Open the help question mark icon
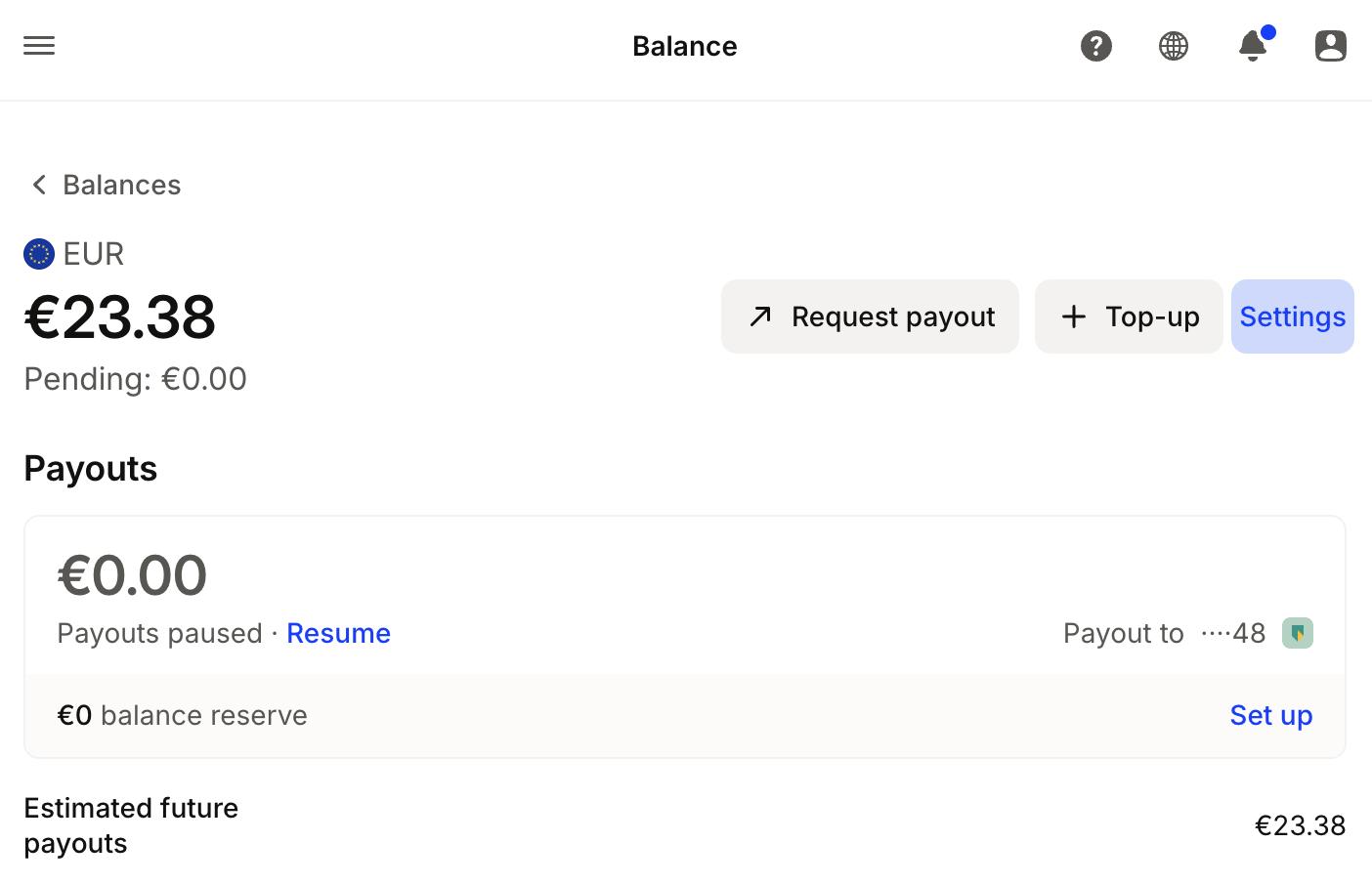The height and width of the screenshot is (885, 1372). click(x=1096, y=46)
